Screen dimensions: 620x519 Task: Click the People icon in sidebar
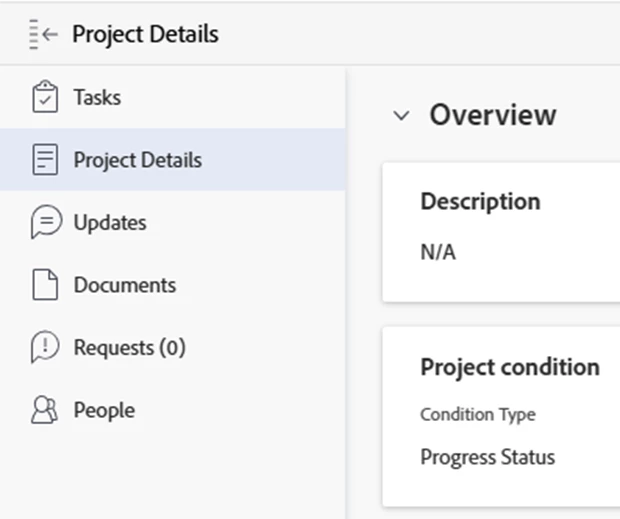[x=46, y=410]
